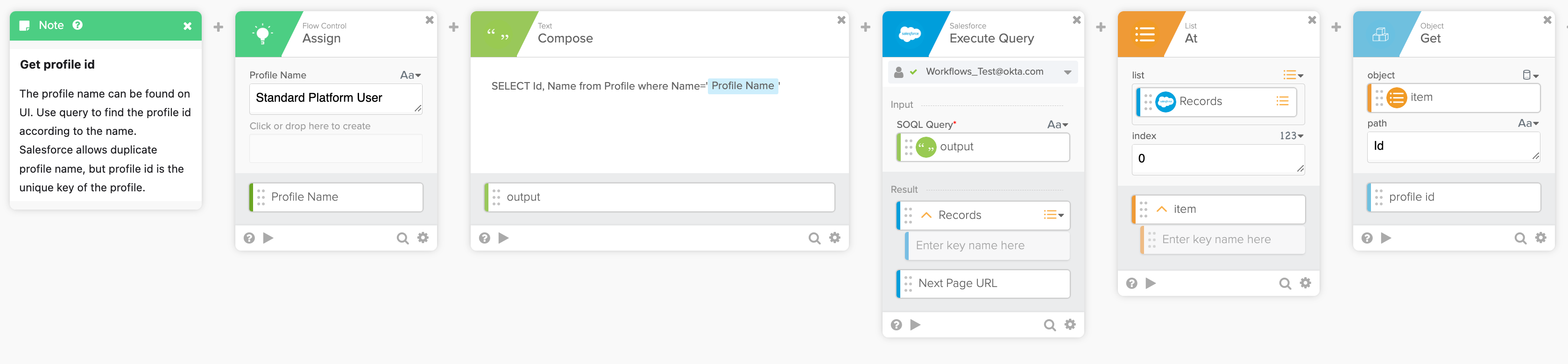Run the Assign card with play icon
The width and height of the screenshot is (1568, 364).
coord(268,238)
